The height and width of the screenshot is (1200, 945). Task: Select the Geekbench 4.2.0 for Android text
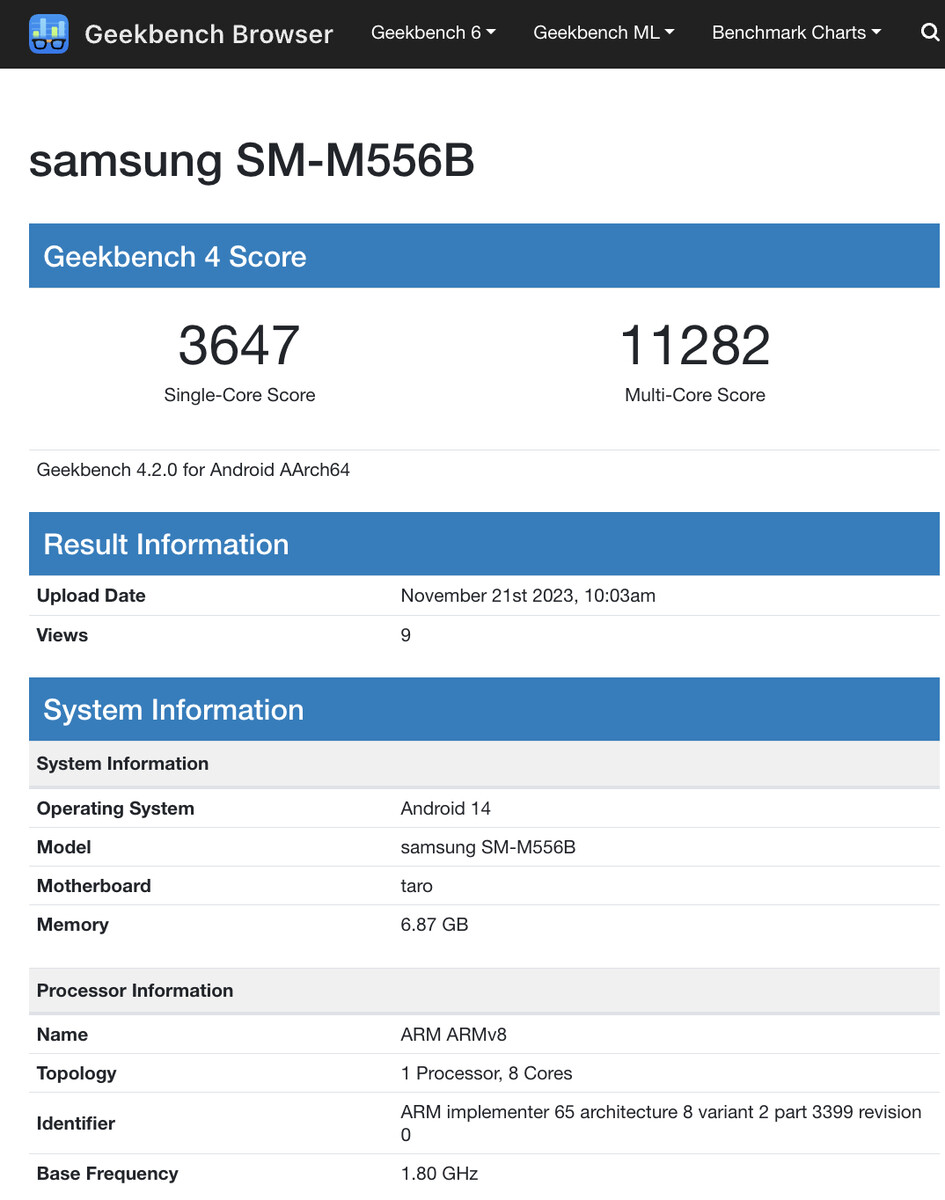193,469
